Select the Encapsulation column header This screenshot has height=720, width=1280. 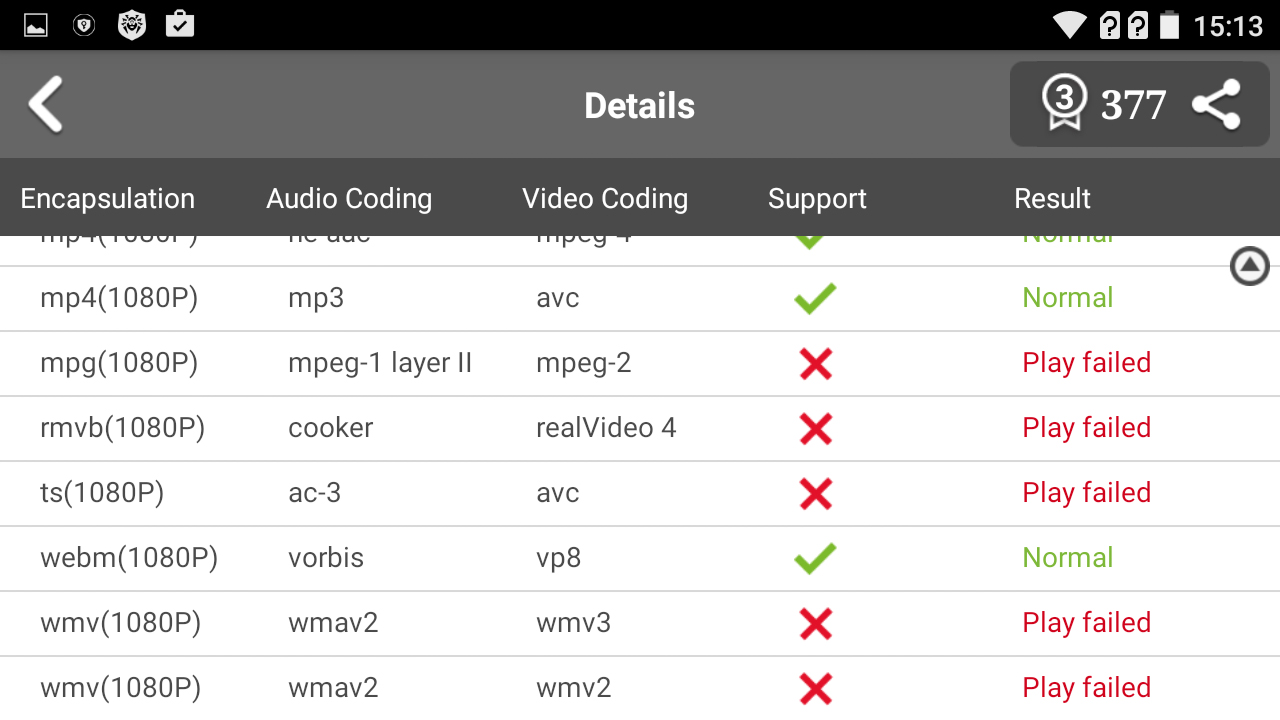coord(108,198)
